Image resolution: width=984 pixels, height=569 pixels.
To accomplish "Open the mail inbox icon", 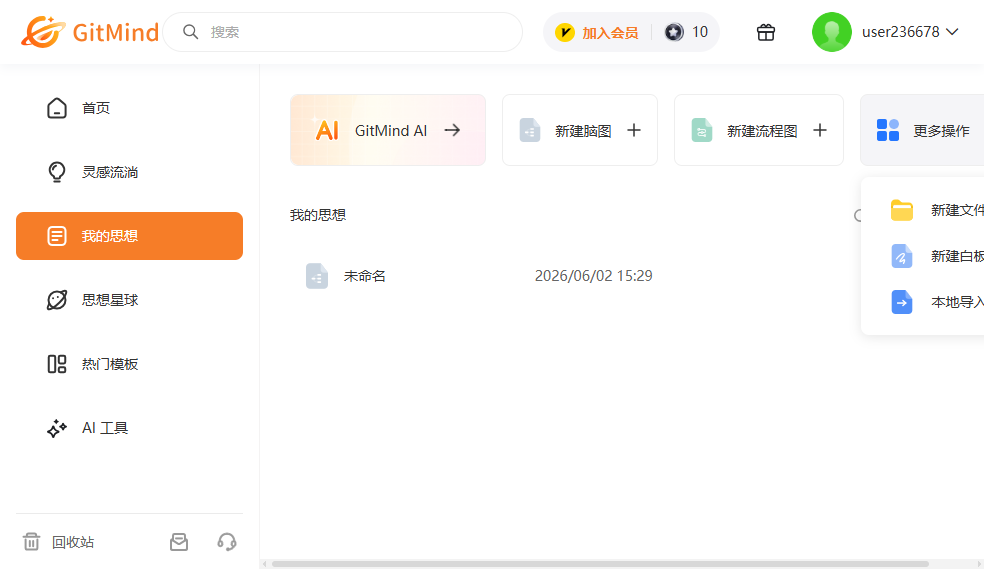I will coord(179,542).
